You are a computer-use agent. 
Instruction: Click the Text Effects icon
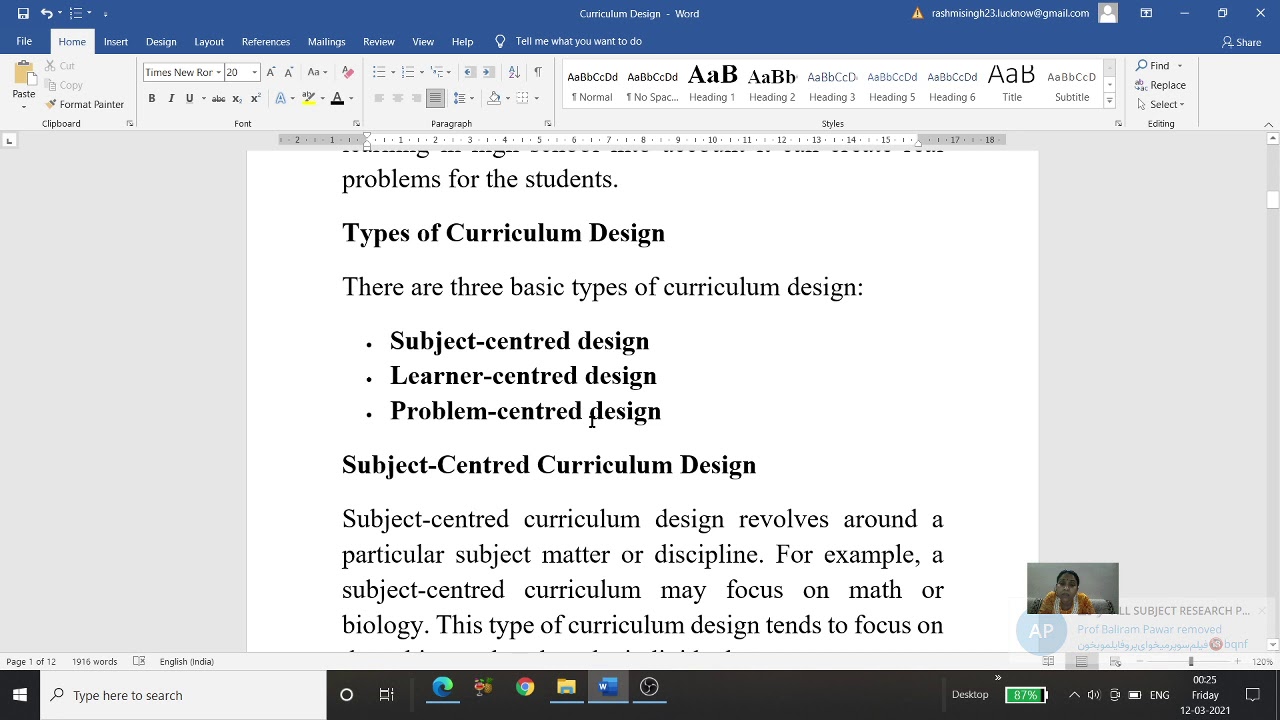[x=281, y=98]
